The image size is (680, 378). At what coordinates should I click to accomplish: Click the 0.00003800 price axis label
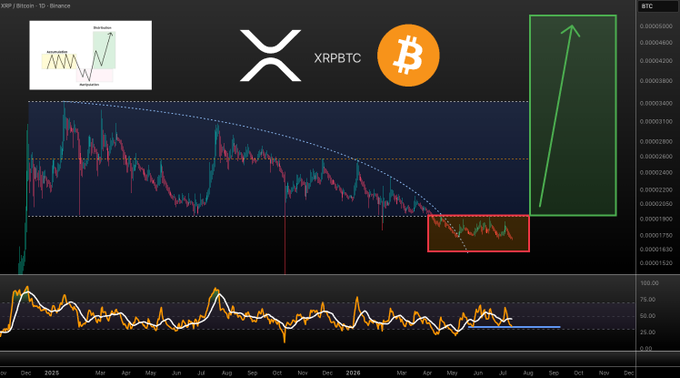pos(656,81)
